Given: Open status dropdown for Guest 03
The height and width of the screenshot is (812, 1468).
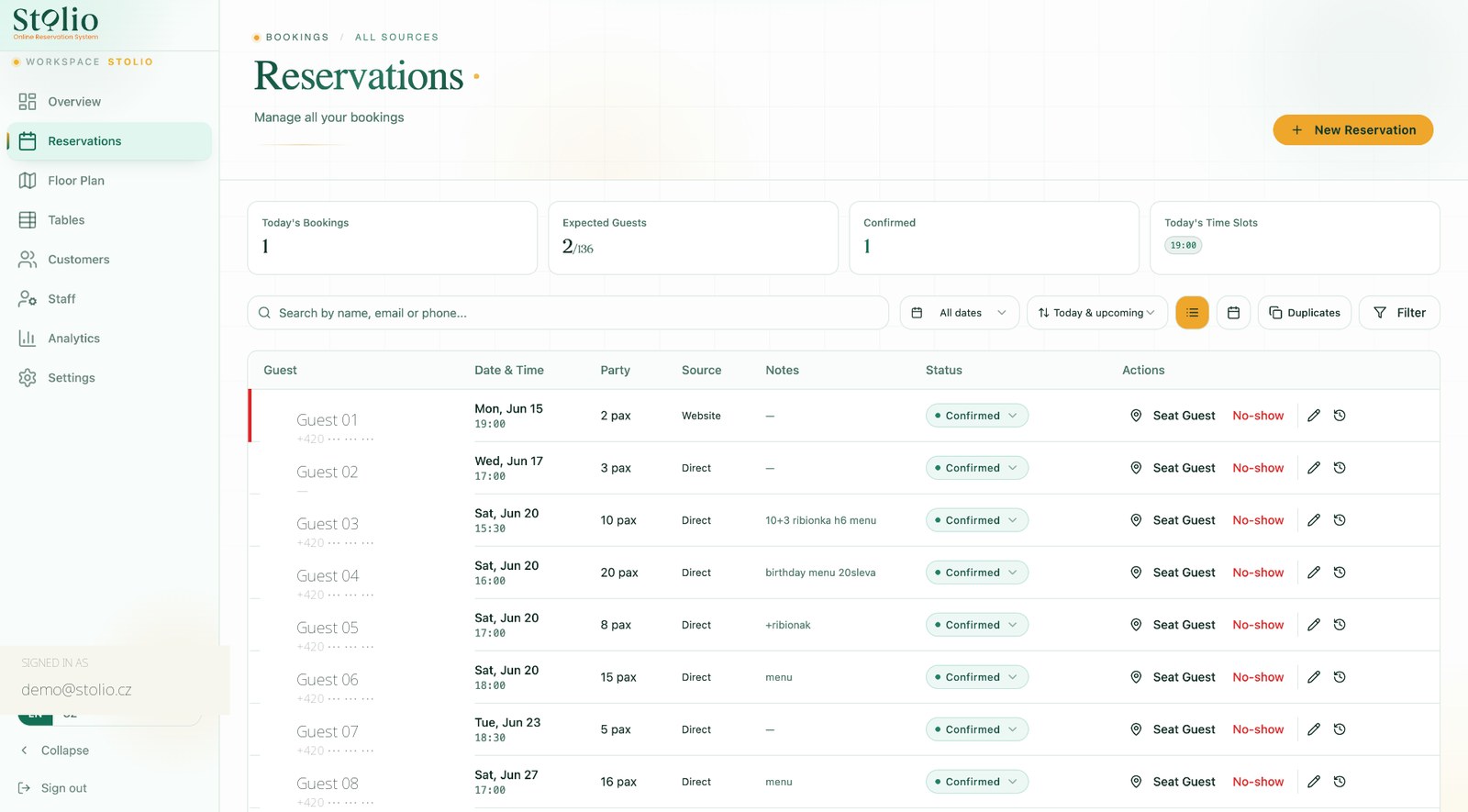Looking at the screenshot, I should click(977, 520).
